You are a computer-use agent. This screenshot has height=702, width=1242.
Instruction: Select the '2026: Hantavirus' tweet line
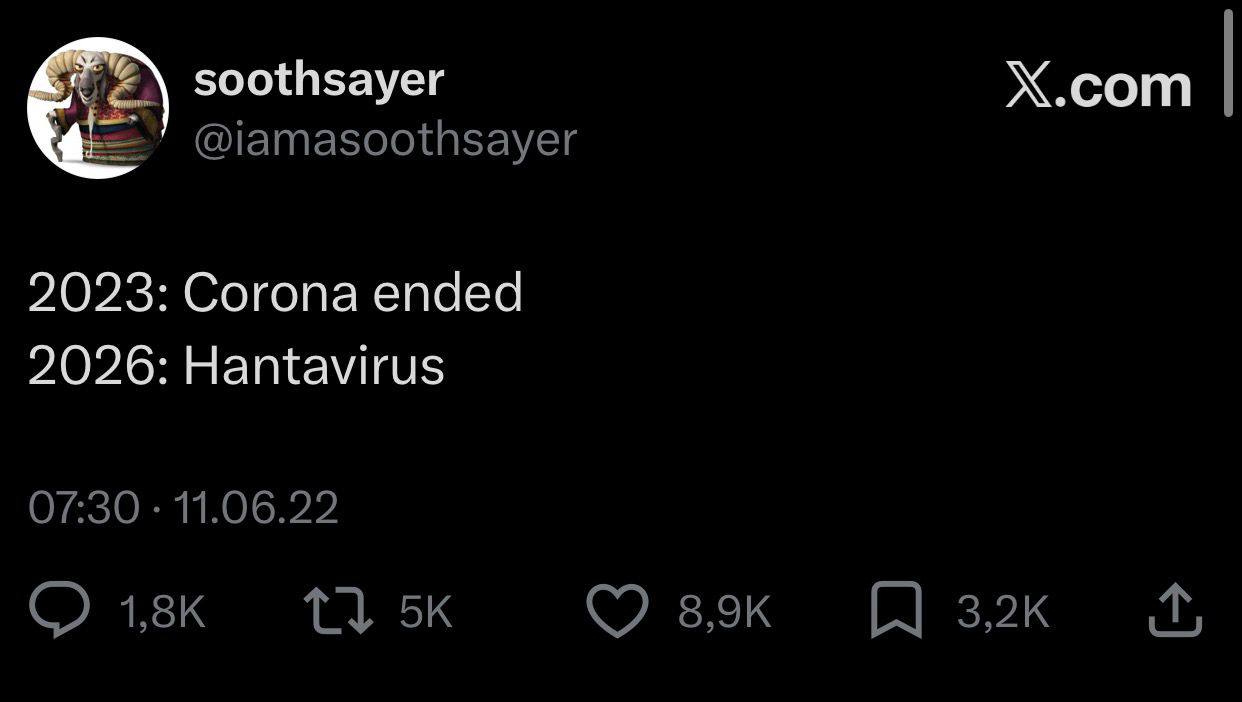236,366
